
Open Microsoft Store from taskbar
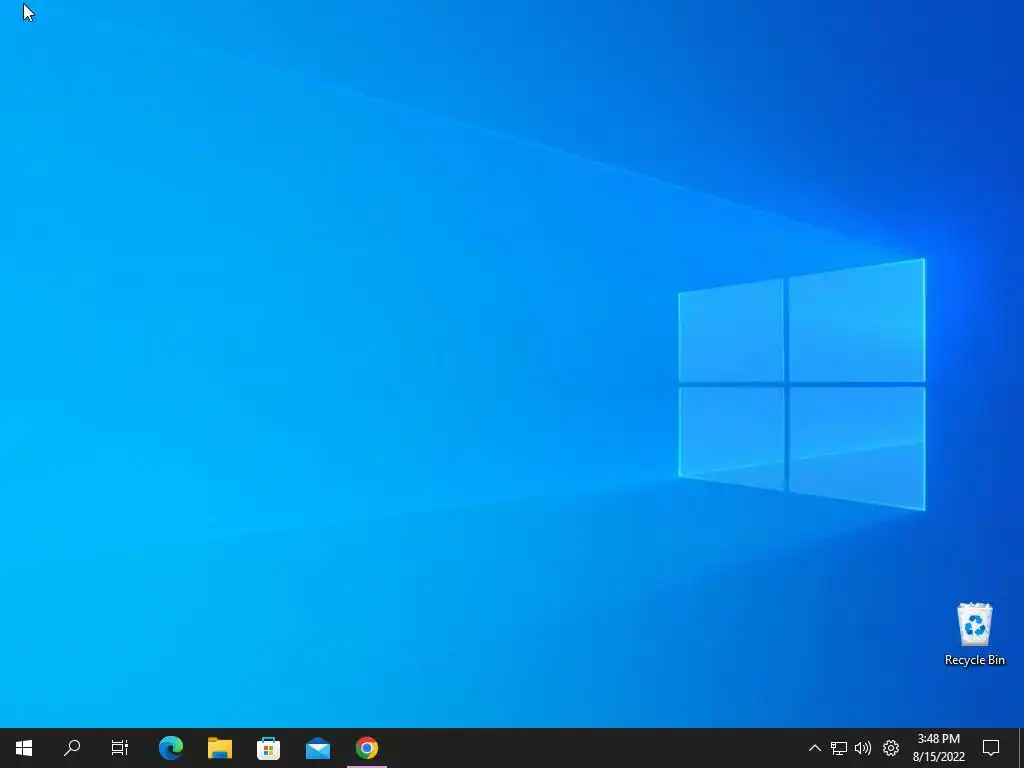coord(268,748)
